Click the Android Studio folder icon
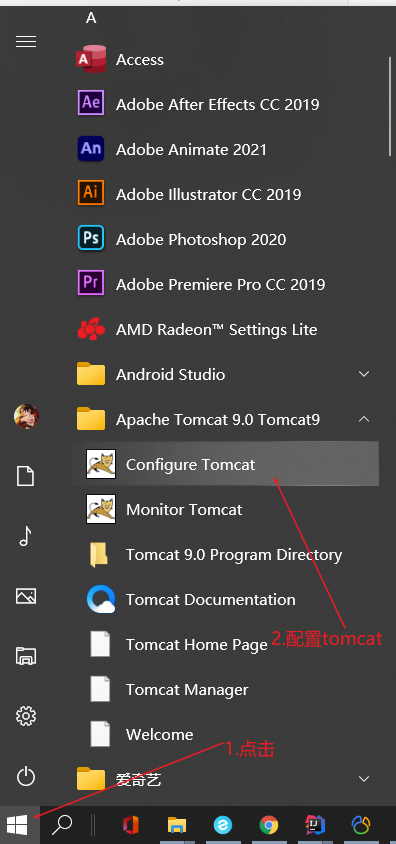Viewport: 396px width, 844px height. click(x=91, y=374)
